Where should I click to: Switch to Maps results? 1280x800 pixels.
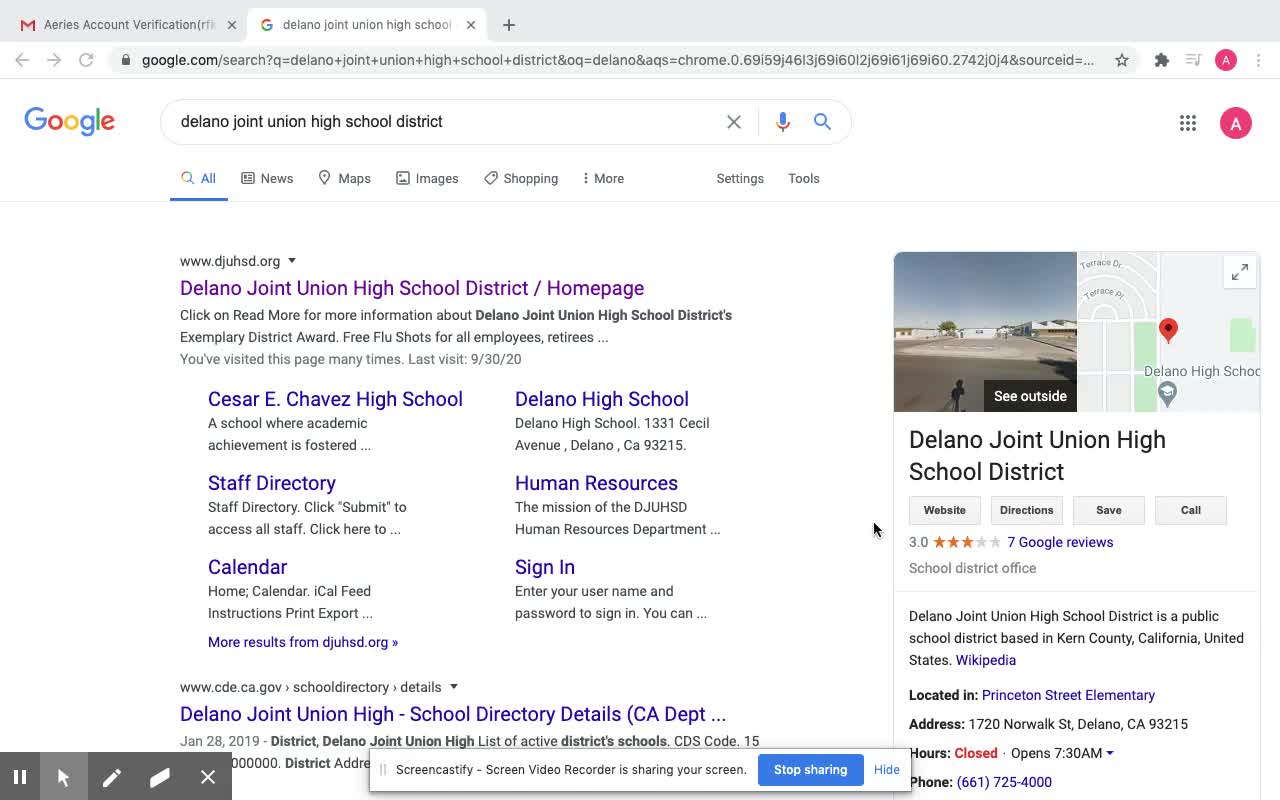[344, 179]
